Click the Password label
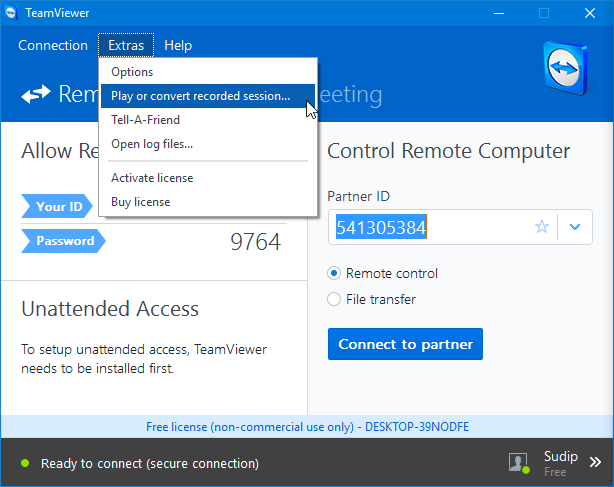The image size is (614, 487). pyautogui.click(x=63, y=241)
